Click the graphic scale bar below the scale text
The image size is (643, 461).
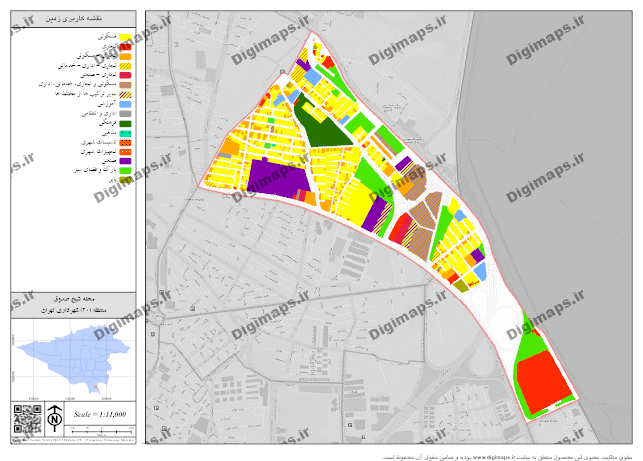point(102,431)
